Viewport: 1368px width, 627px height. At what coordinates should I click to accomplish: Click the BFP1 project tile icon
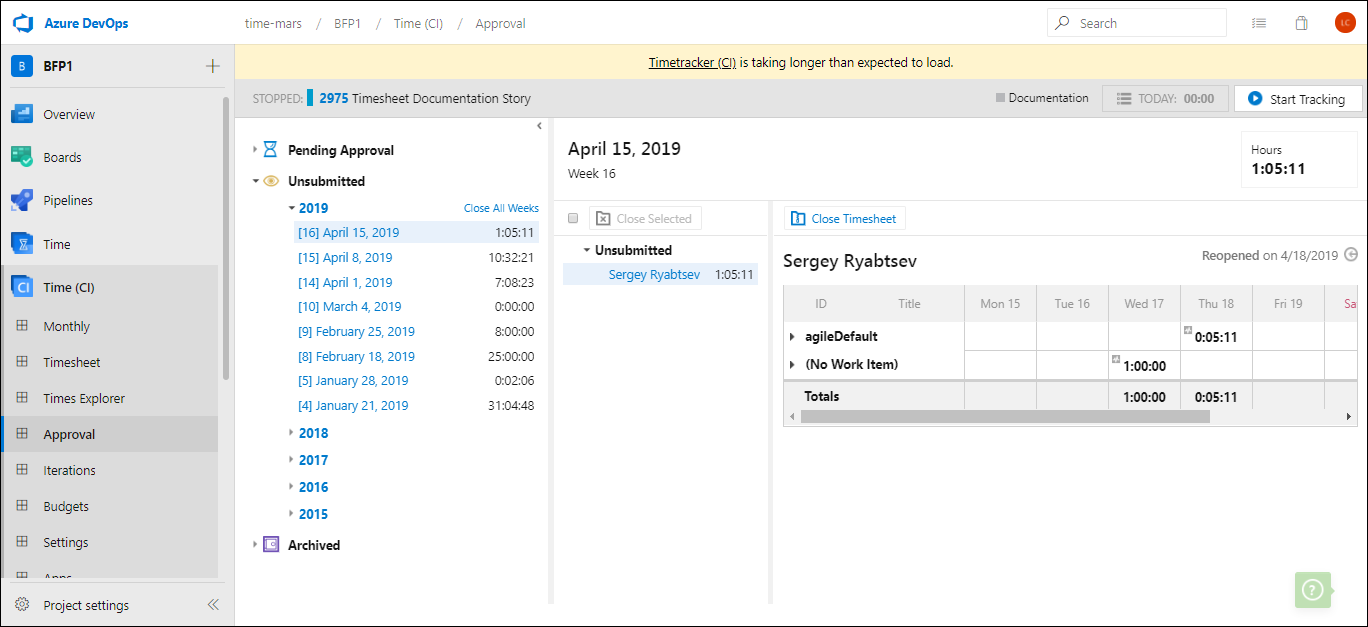(22, 66)
